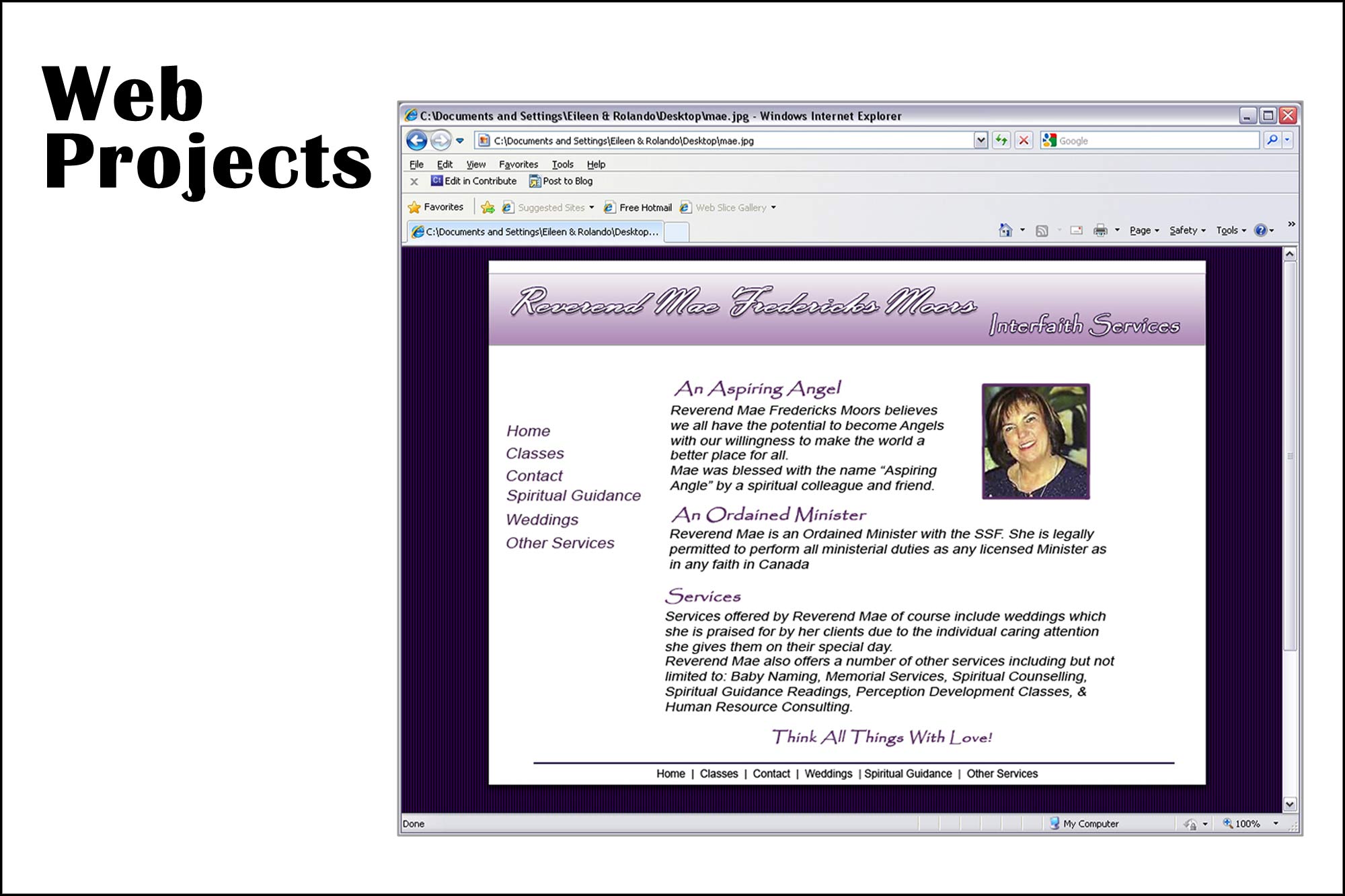The height and width of the screenshot is (896, 1345).
Task: Click the browser Back arrow button
Action: (417, 140)
